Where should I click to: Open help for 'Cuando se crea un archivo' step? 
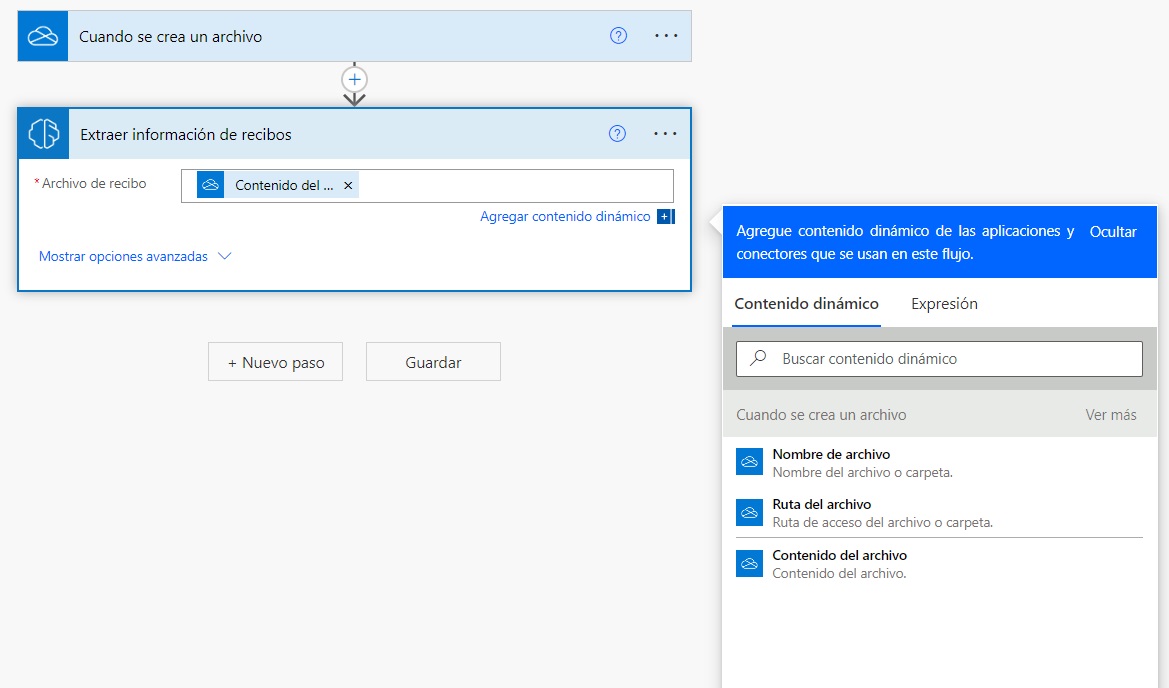pos(618,36)
